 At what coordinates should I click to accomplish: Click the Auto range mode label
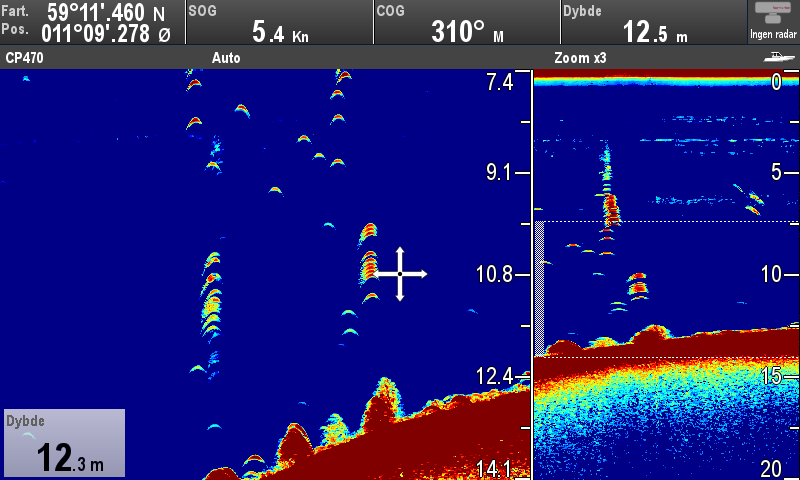(x=226, y=58)
